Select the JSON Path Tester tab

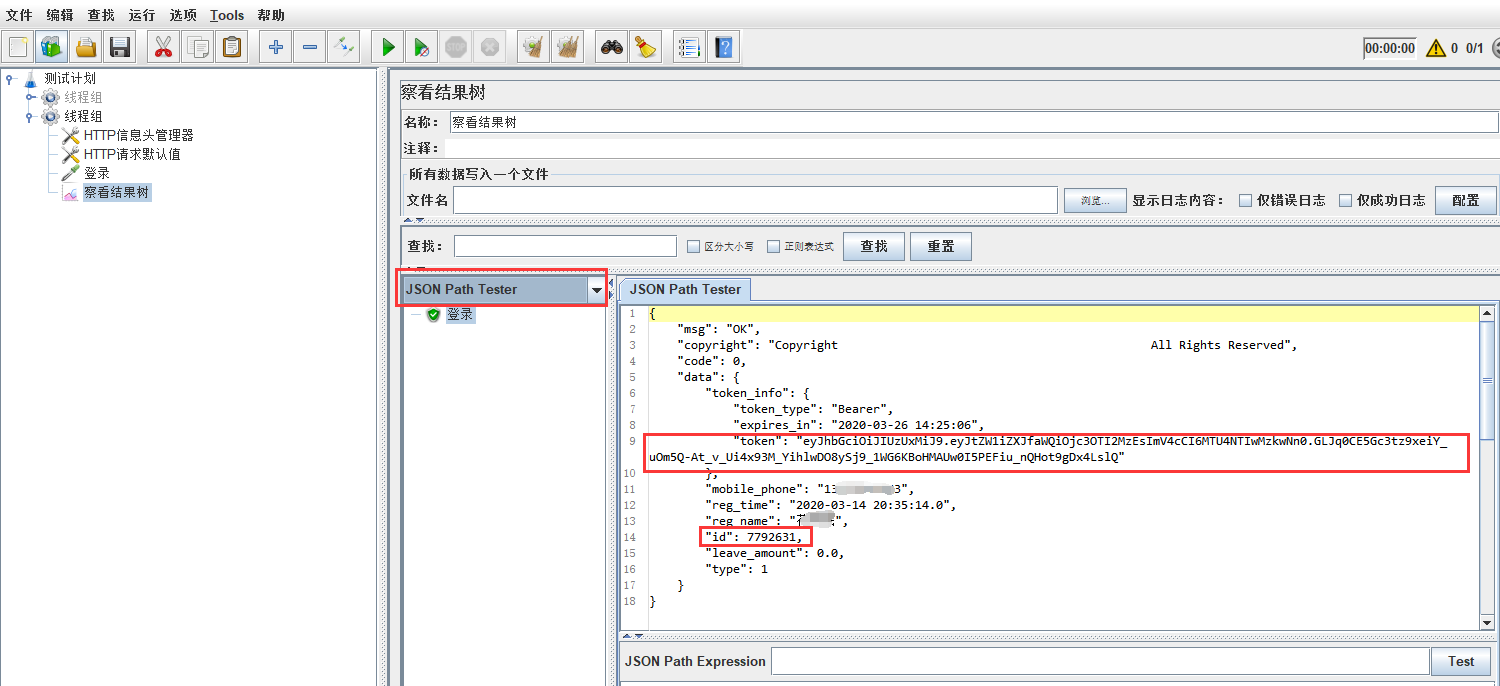tap(685, 289)
